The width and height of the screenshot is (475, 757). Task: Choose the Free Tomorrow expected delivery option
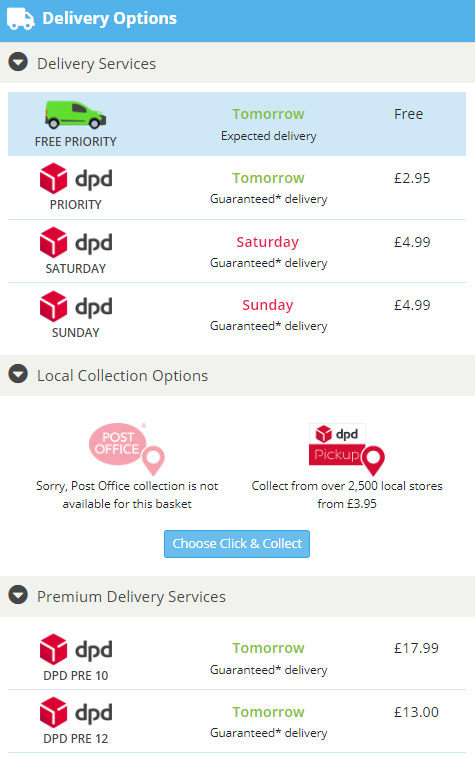pyautogui.click(x=237, y=124)
